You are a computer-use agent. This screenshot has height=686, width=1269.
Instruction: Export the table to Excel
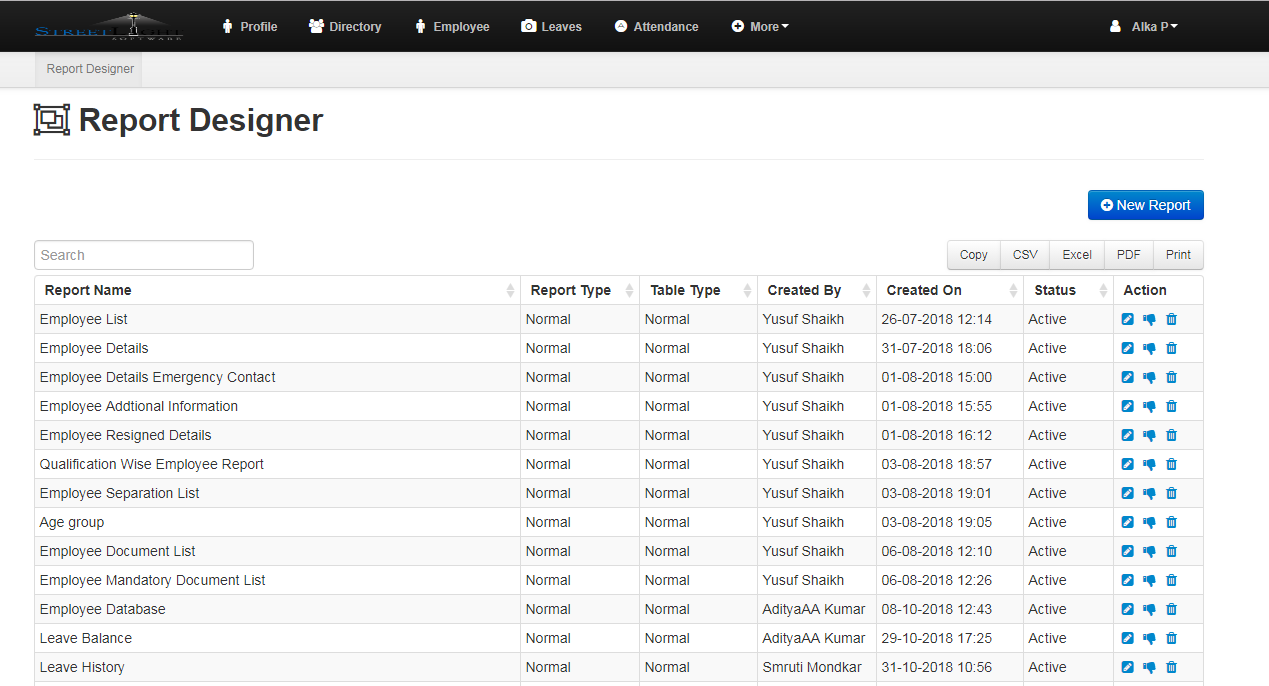[x=1076, y=255]
